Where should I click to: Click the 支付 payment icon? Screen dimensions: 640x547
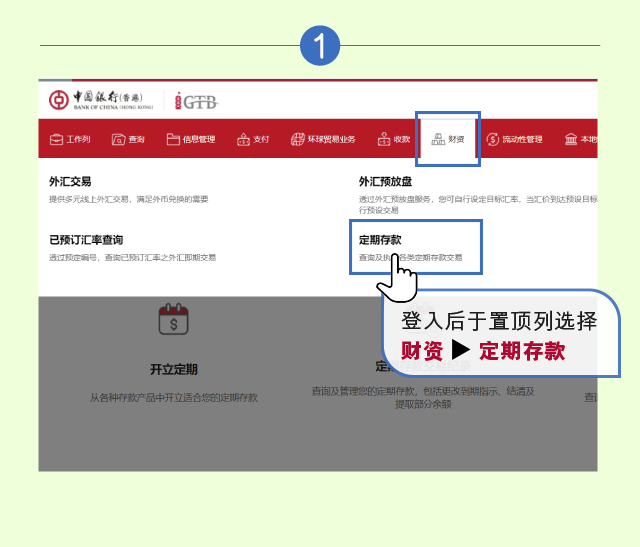(243, 139)
